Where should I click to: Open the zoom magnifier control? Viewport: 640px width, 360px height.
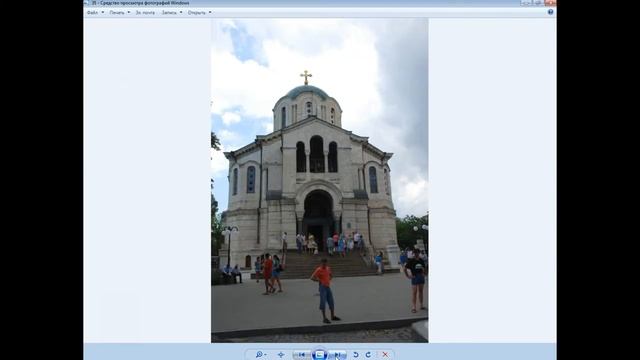[260, 355]
